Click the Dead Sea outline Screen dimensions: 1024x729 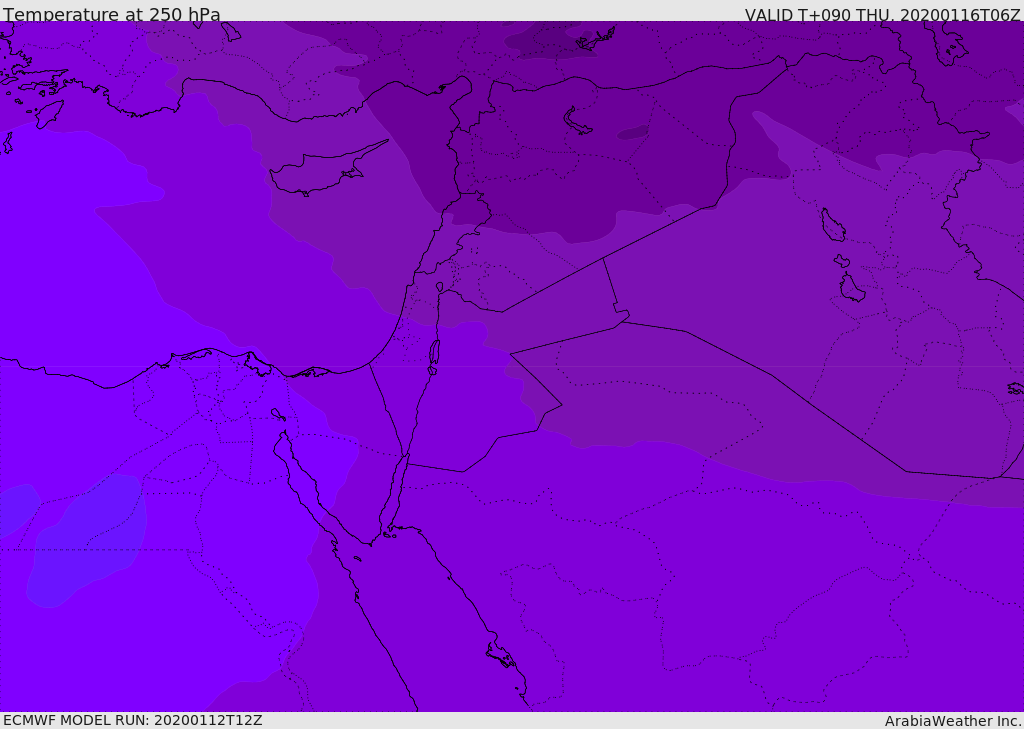tap(434, 354)
